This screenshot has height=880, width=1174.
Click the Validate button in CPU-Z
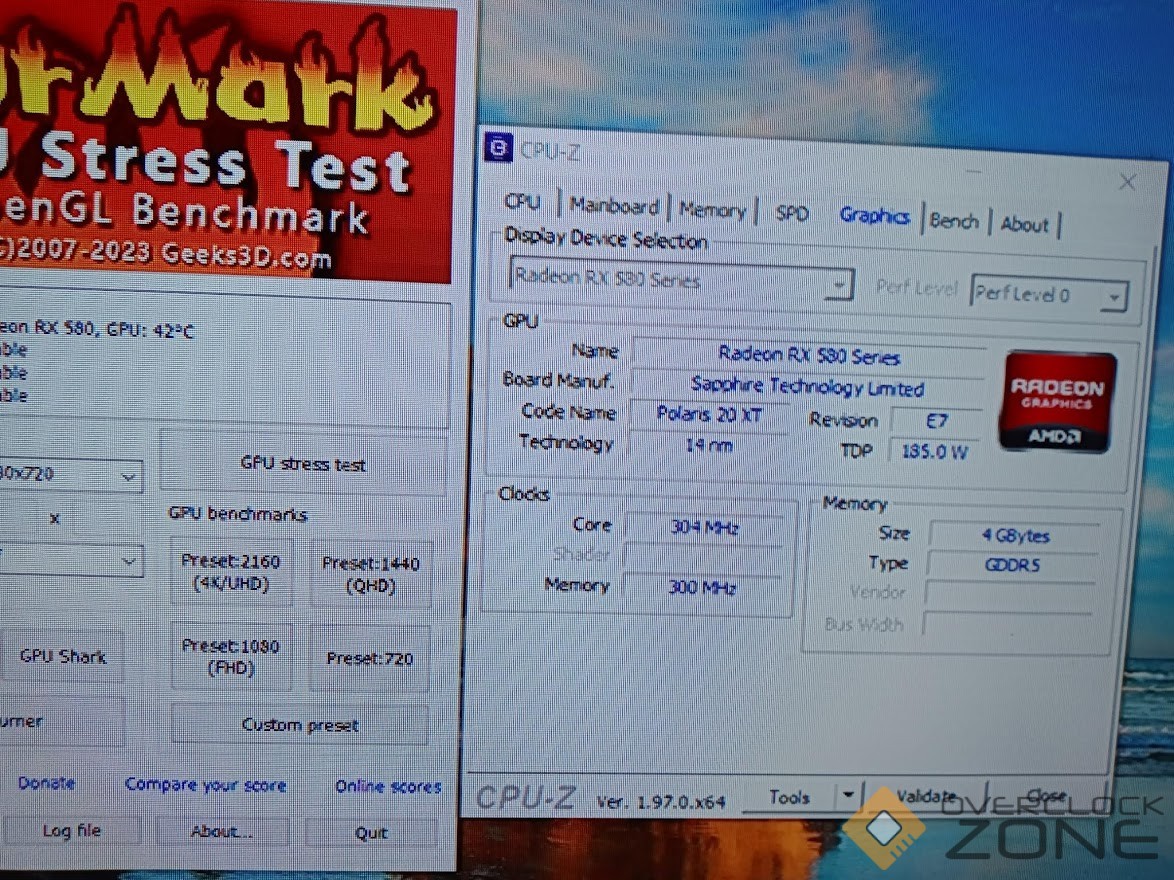926,796
